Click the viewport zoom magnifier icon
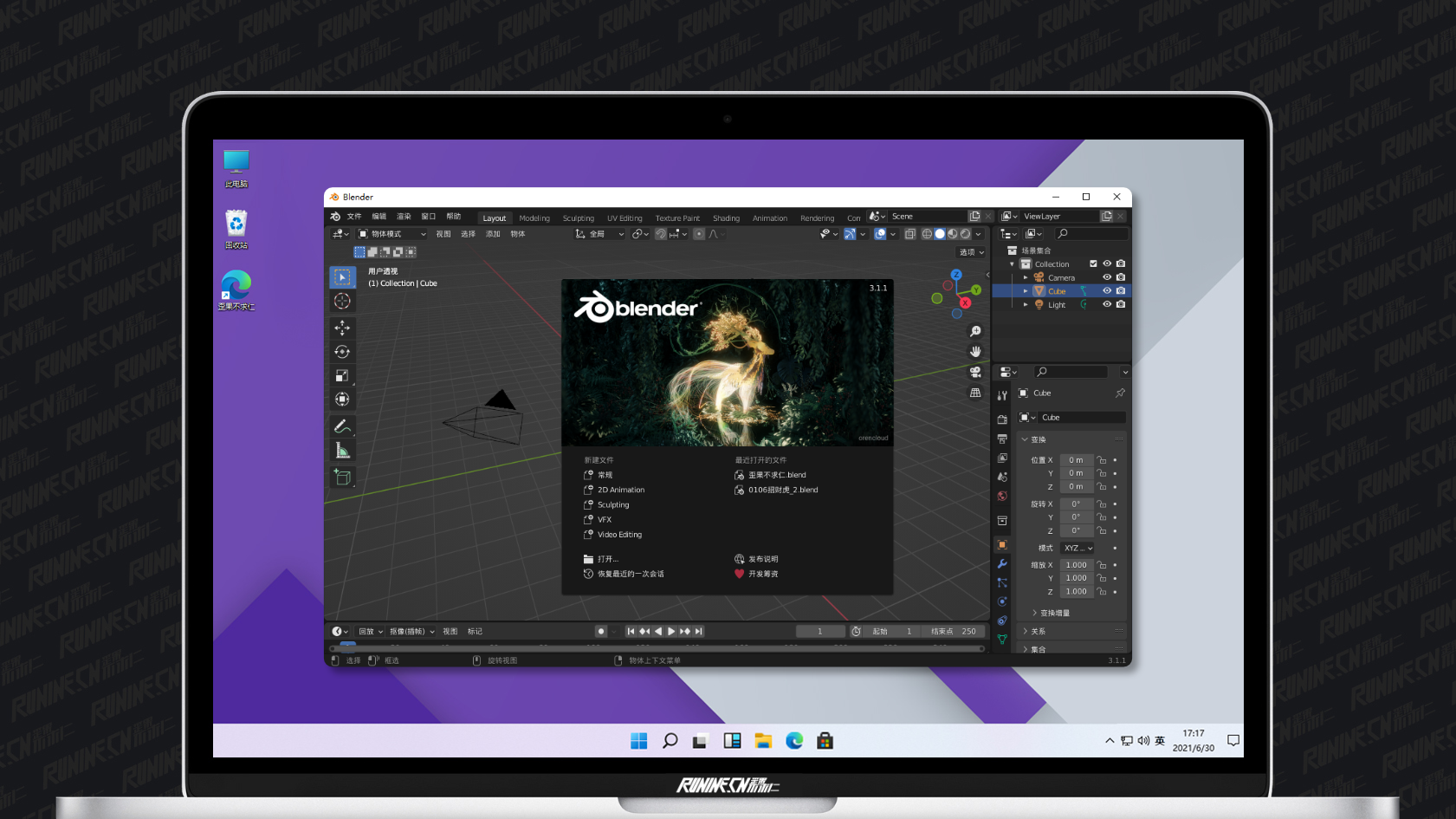This screenshot has width=1456, height=819. pos(975,331)
